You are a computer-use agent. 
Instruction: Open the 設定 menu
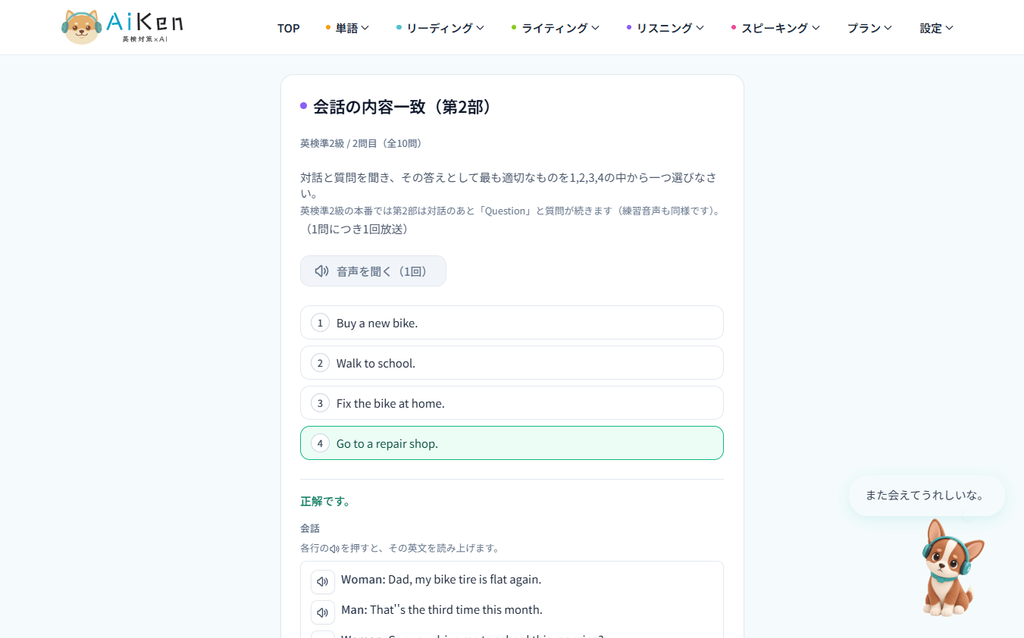coord(936,28)
